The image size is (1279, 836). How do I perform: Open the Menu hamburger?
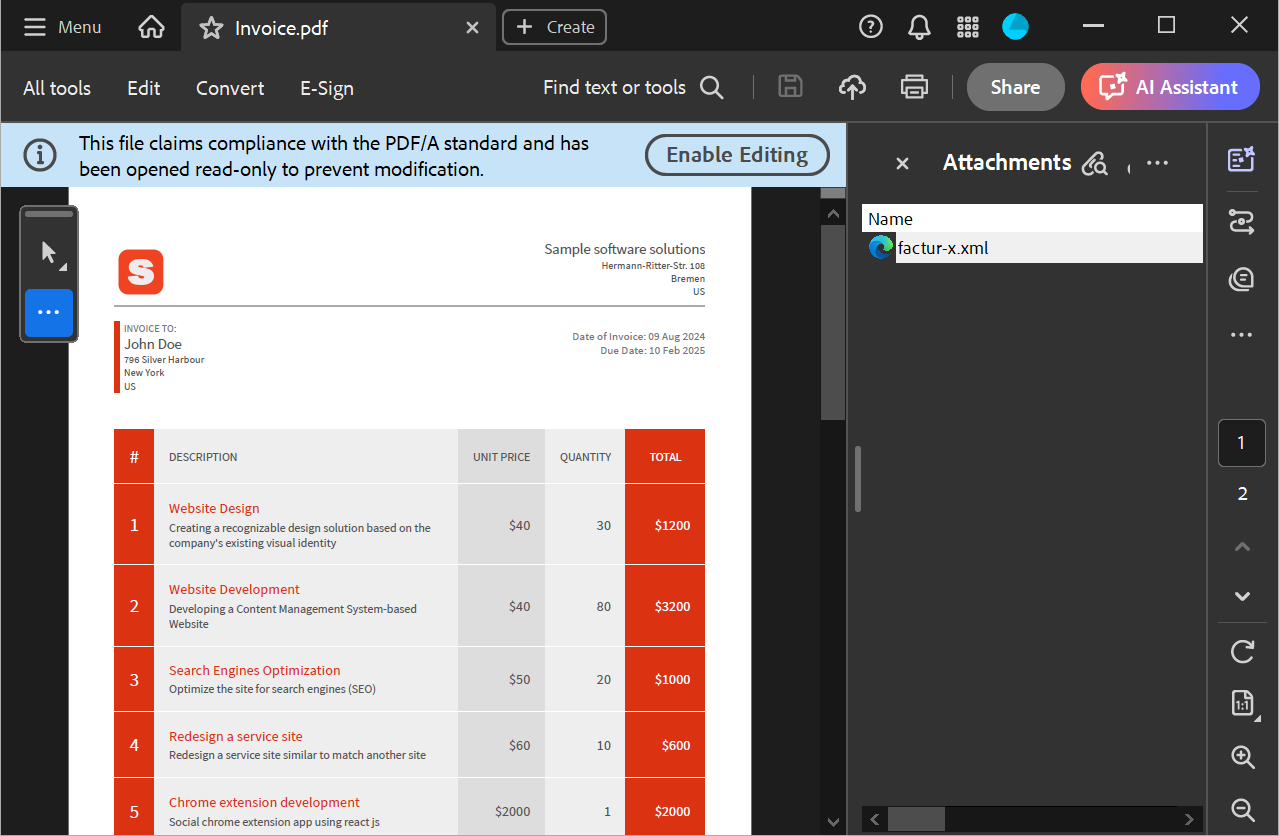35,27
